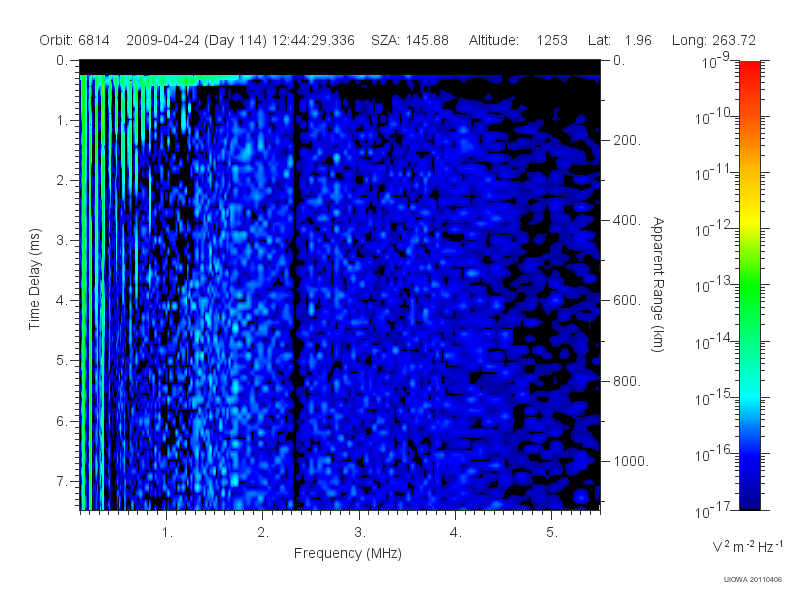This screenshot has width=800, height=600.
Task: Click the Long: 263.72 header text
Action: [714, 40]
